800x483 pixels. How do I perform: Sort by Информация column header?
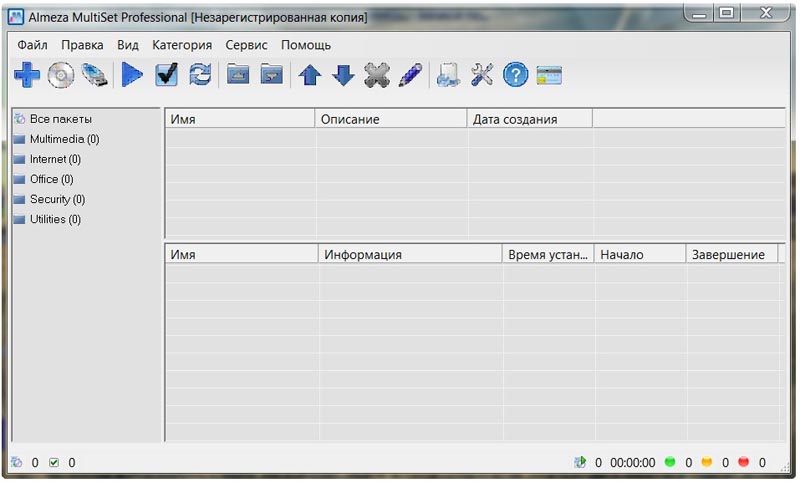click(x=410, y=254)
